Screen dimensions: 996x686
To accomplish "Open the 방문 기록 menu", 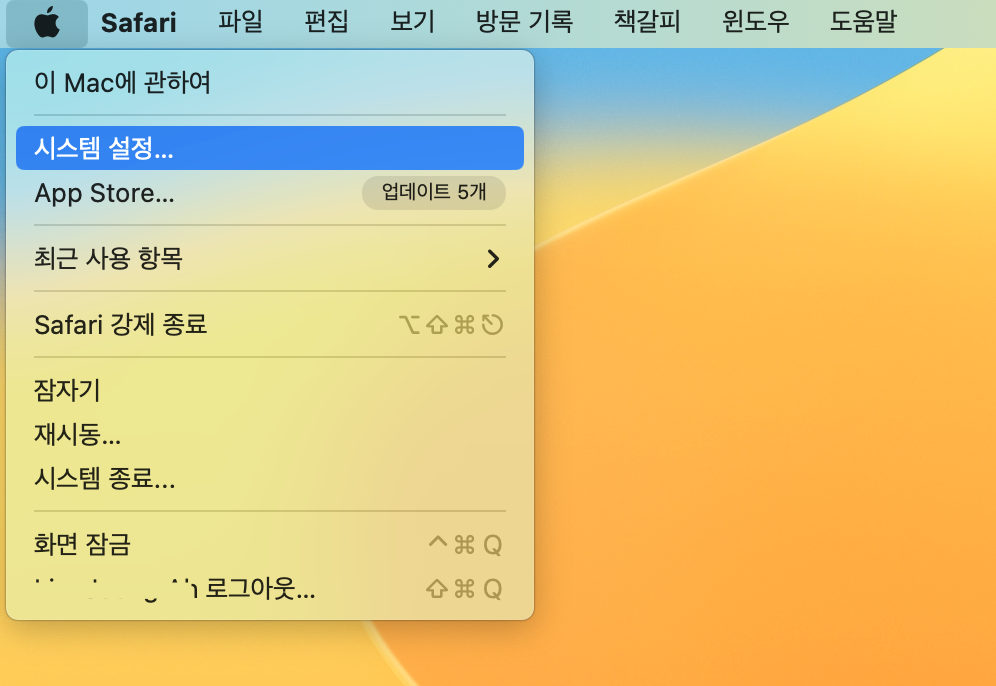I will [x=525, y=22].
